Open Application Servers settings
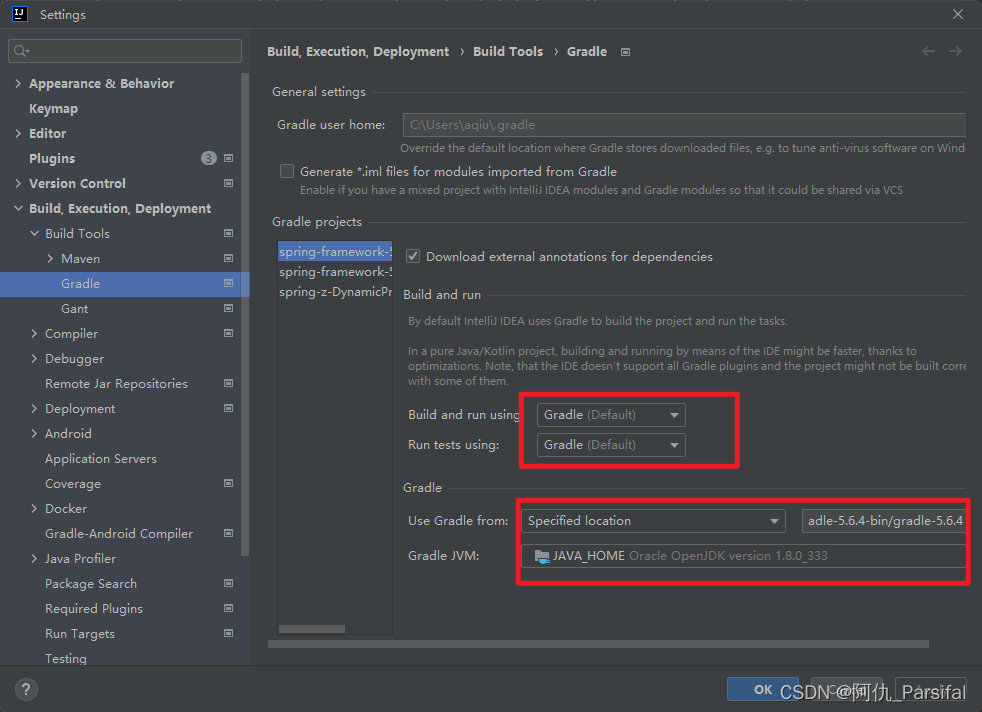 (x=101, y=458)
